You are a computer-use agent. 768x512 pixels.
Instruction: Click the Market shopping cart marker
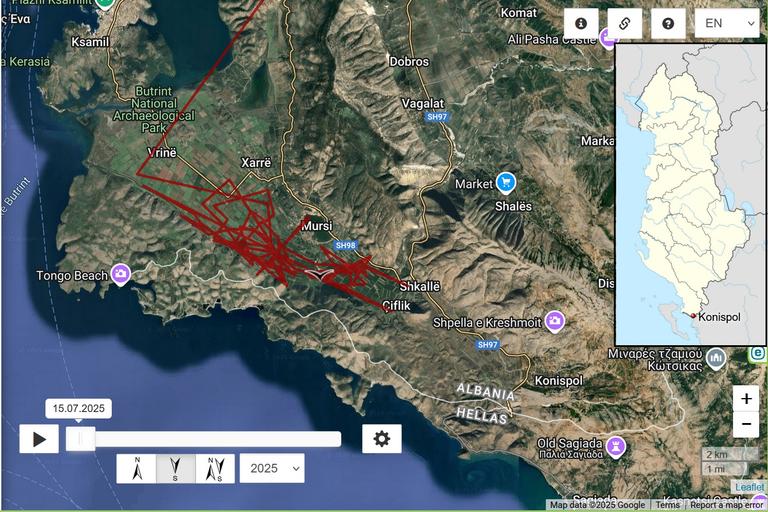tap(505, 183)
